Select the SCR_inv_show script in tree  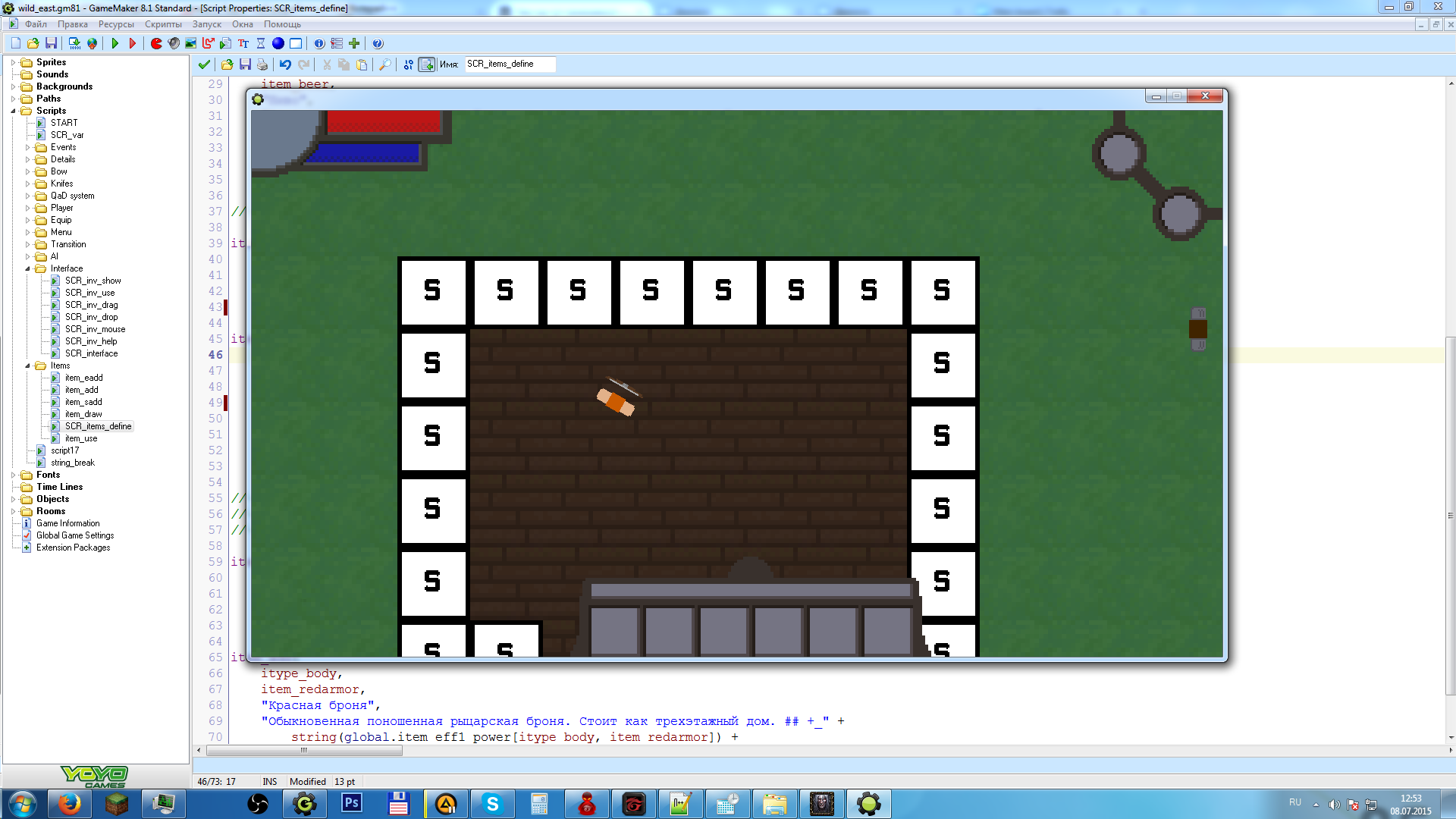93,281
